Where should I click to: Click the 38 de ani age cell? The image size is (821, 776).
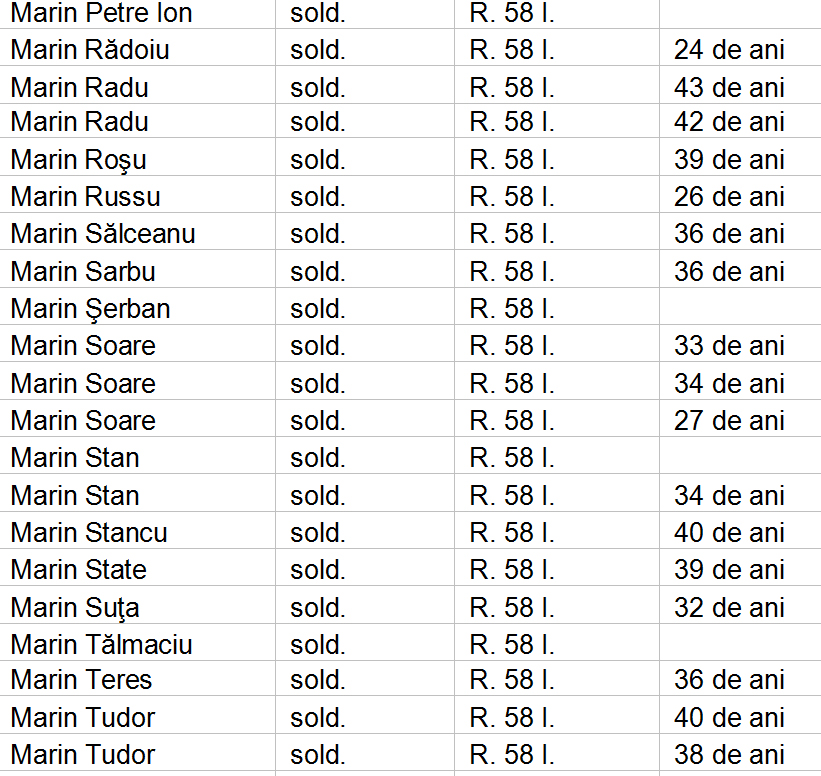click(729, 755)
